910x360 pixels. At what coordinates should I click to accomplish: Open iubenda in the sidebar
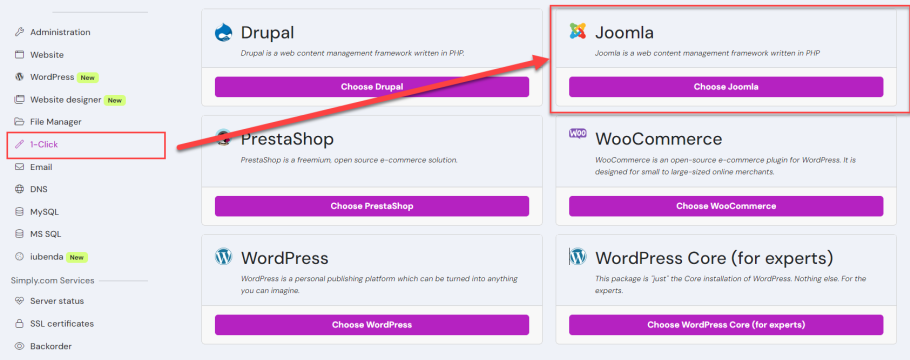(x=47, y=257)
